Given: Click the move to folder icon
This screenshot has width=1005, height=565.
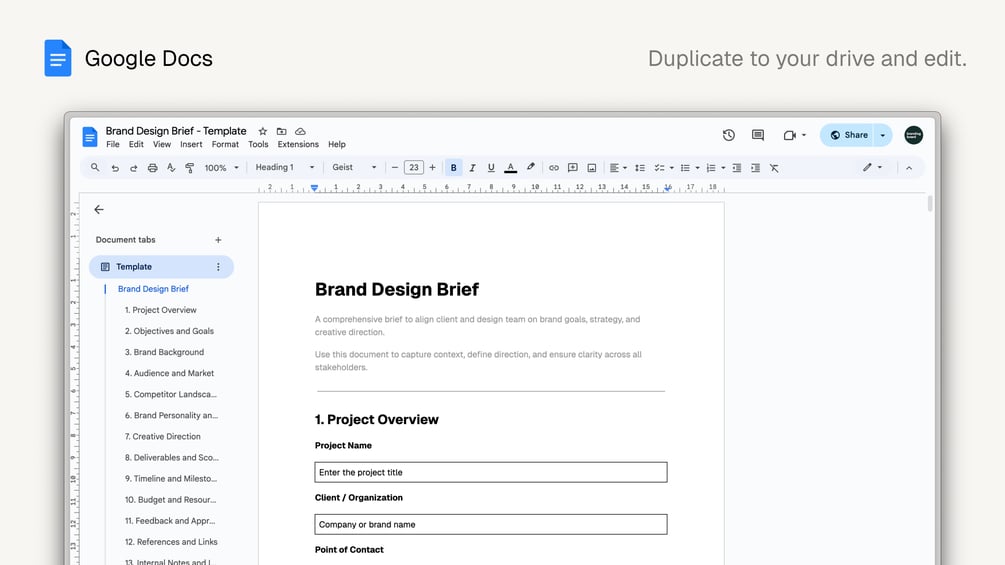Looking at the screenshot, I should point(281,131).
